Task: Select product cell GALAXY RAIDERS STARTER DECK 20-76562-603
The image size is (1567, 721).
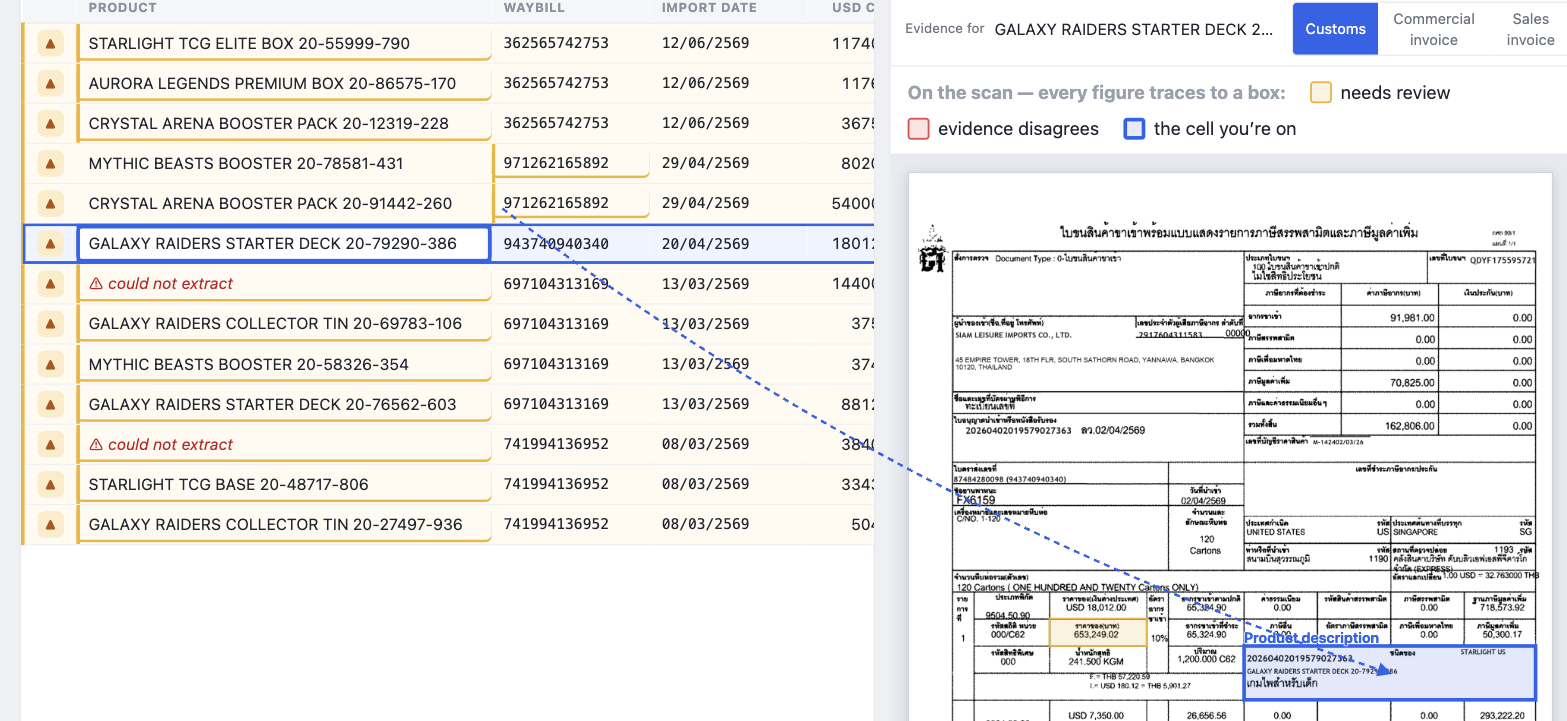Action: pyautogui.click(x=284, y=404)
